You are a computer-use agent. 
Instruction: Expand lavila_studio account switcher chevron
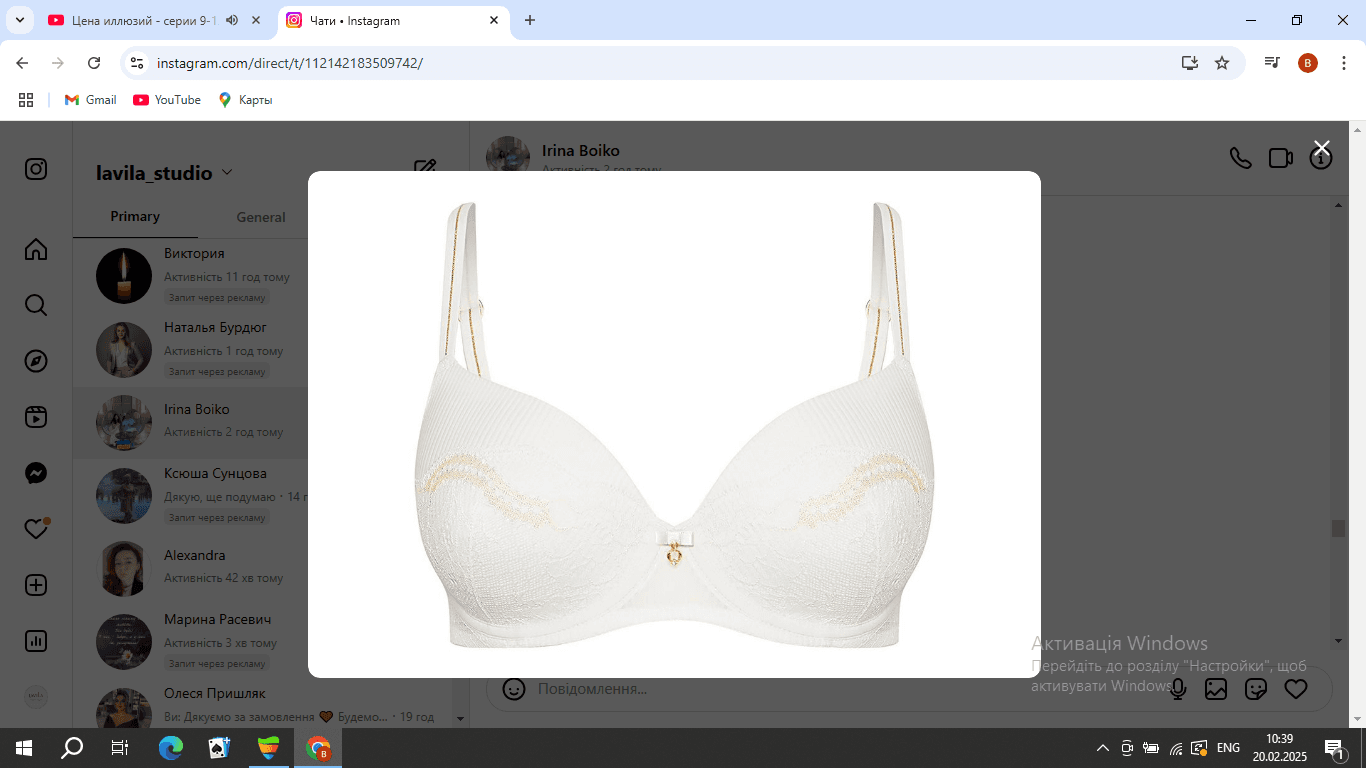pyautogui.click(x=227, y=173)
